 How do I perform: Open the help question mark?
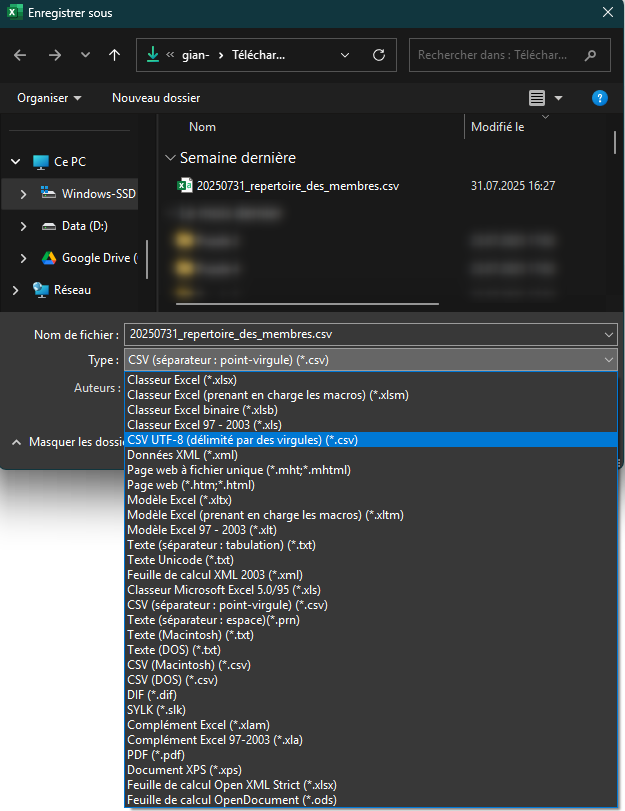[x=600, y=98]
